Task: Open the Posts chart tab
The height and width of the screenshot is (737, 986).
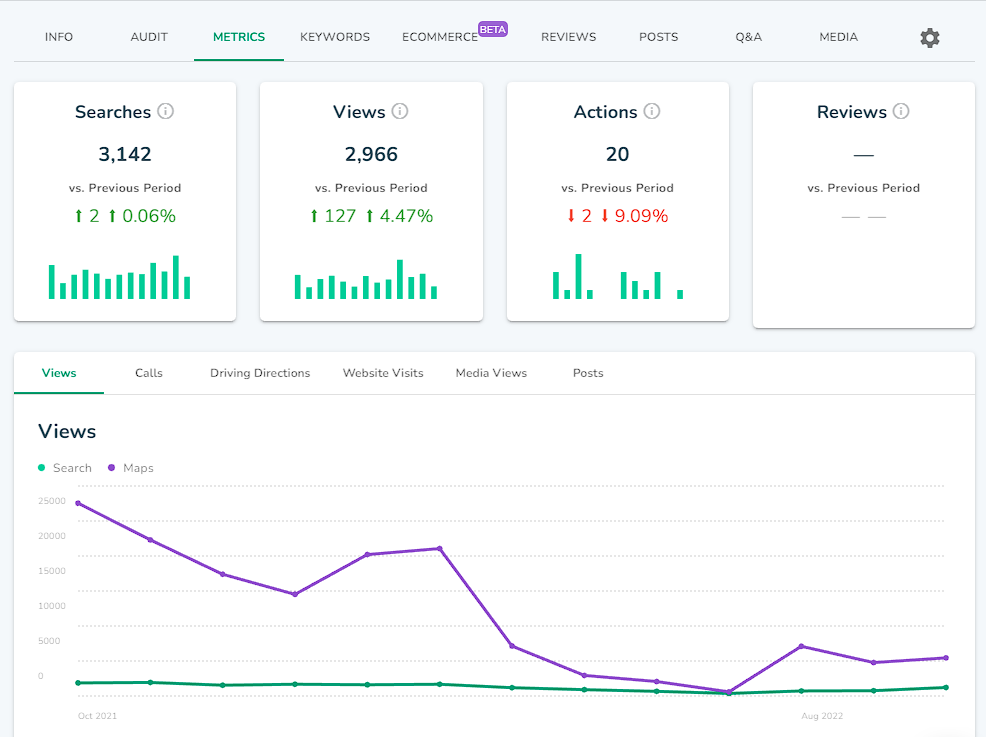Action: coord(588,373)
